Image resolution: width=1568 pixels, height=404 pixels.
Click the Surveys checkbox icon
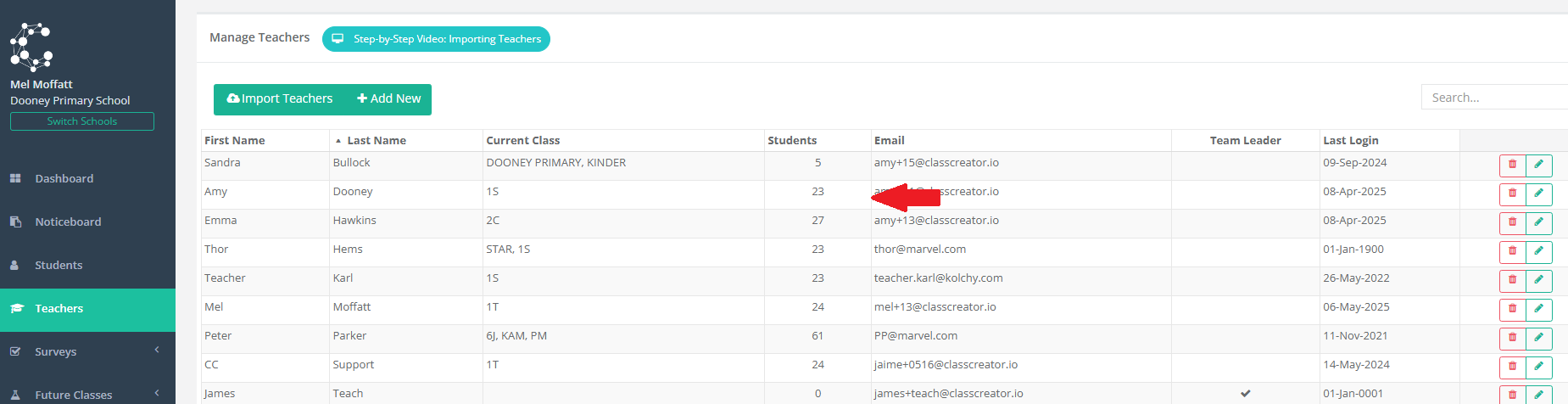pos(15,351)
